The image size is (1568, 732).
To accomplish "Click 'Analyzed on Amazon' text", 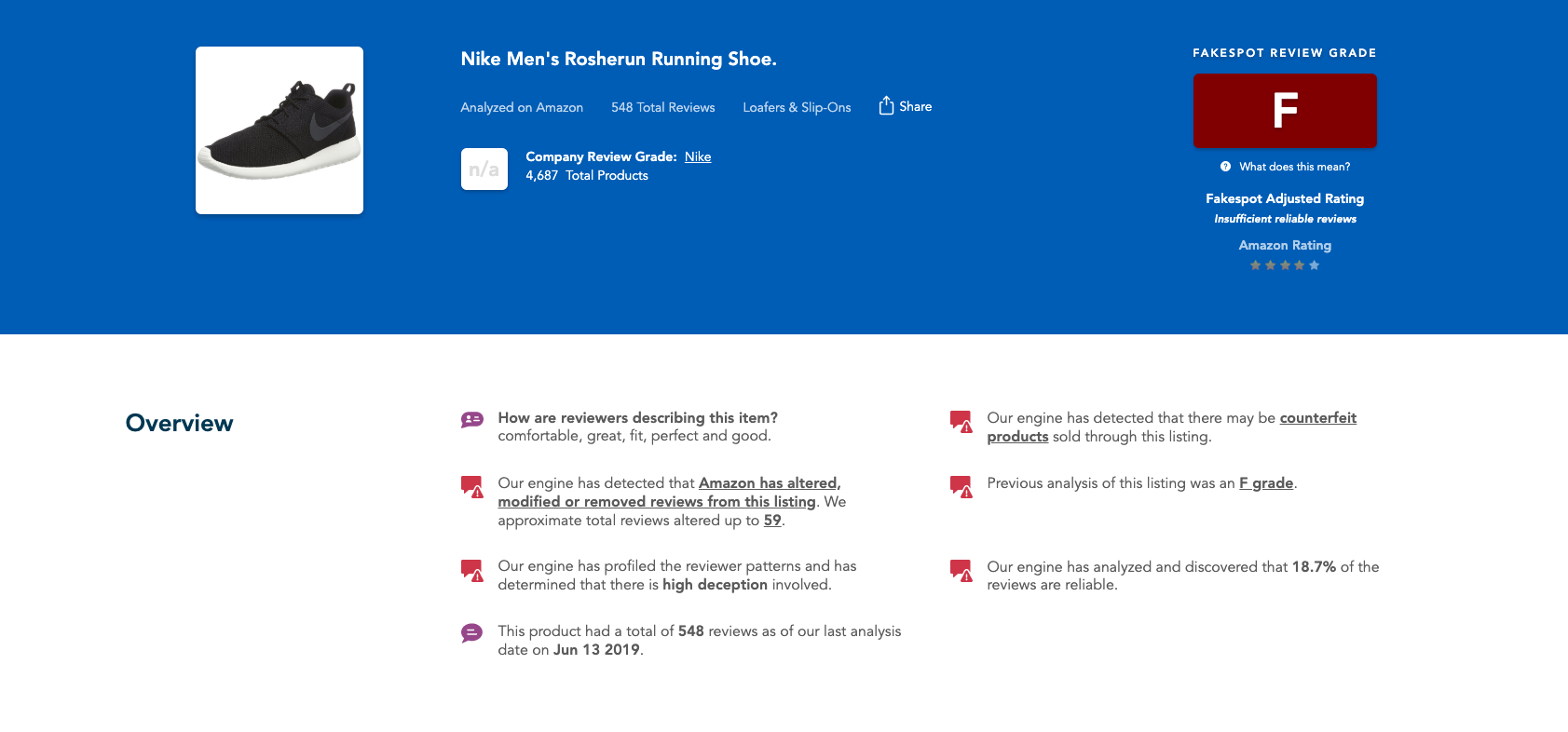I will point(522,107).
